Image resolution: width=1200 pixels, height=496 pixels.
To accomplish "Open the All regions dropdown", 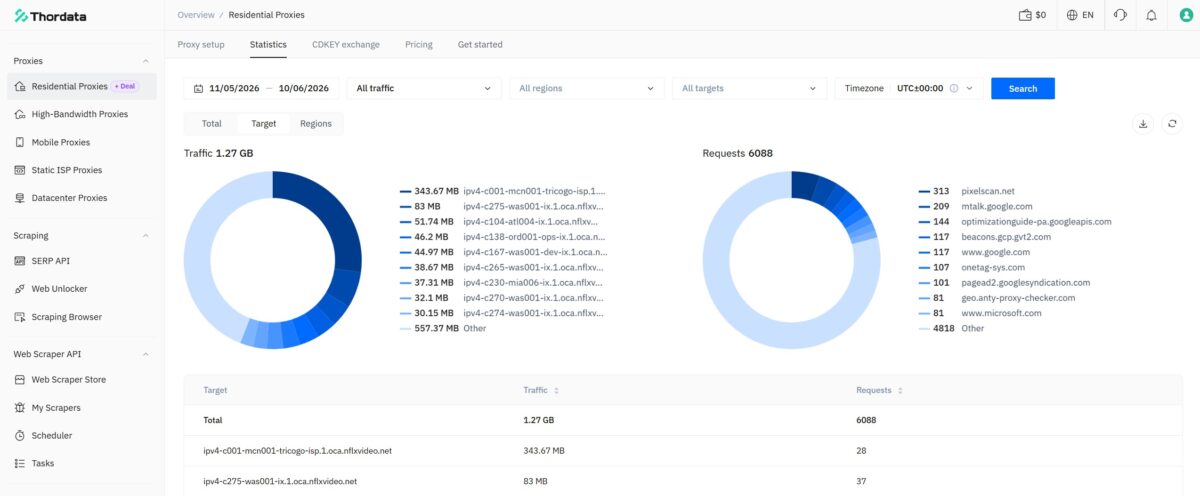I will pos(587,88).
